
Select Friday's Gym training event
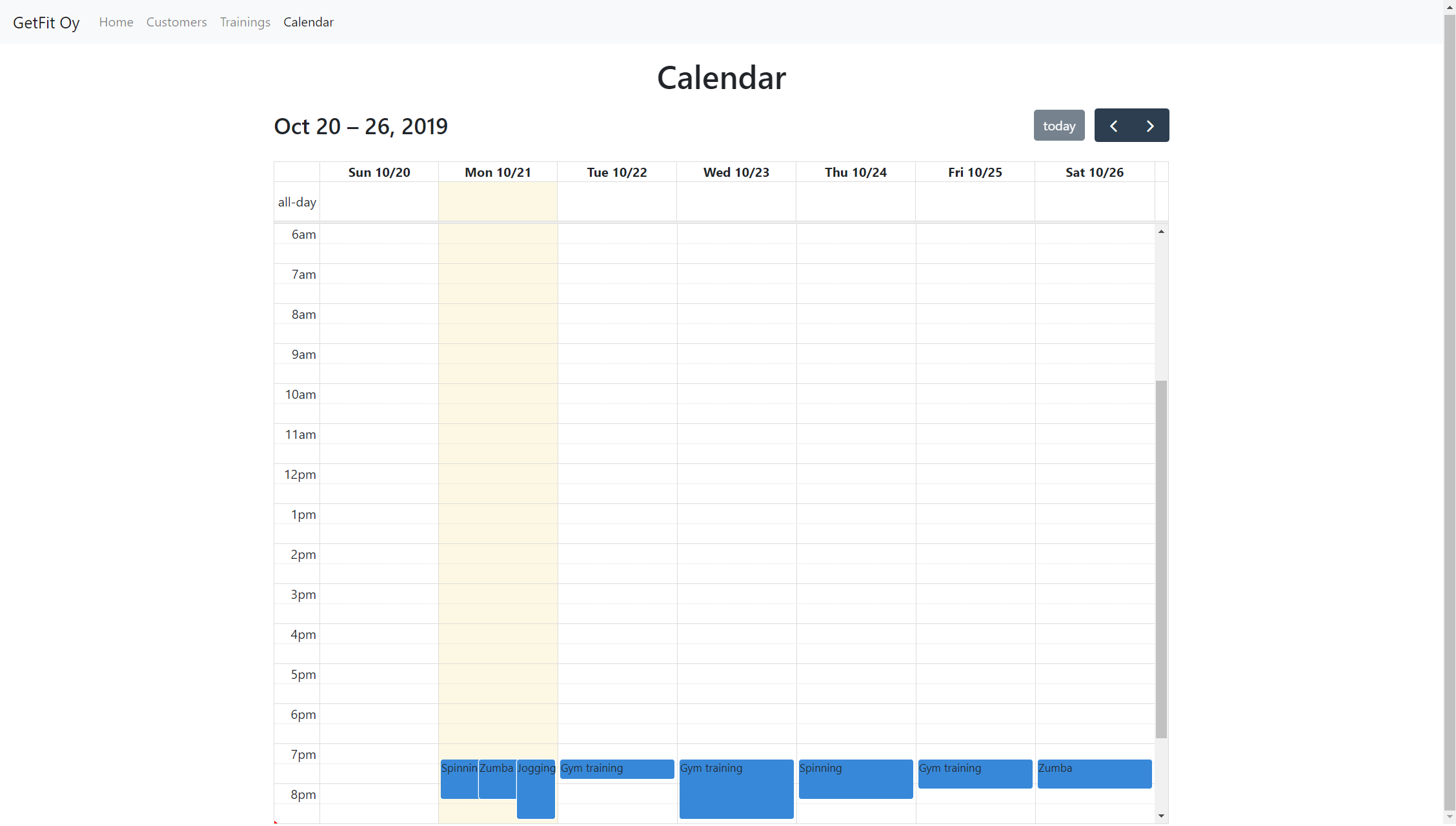(x=975, y=774)
